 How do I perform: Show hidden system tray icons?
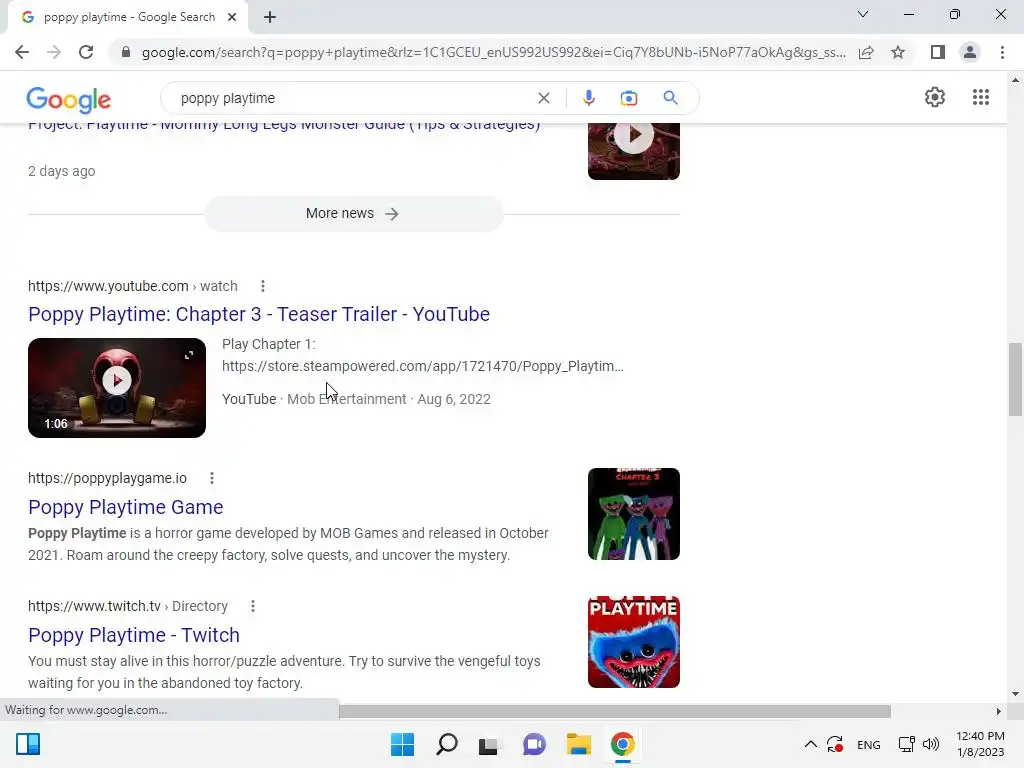pyautogui.click(x=810, y=744)
